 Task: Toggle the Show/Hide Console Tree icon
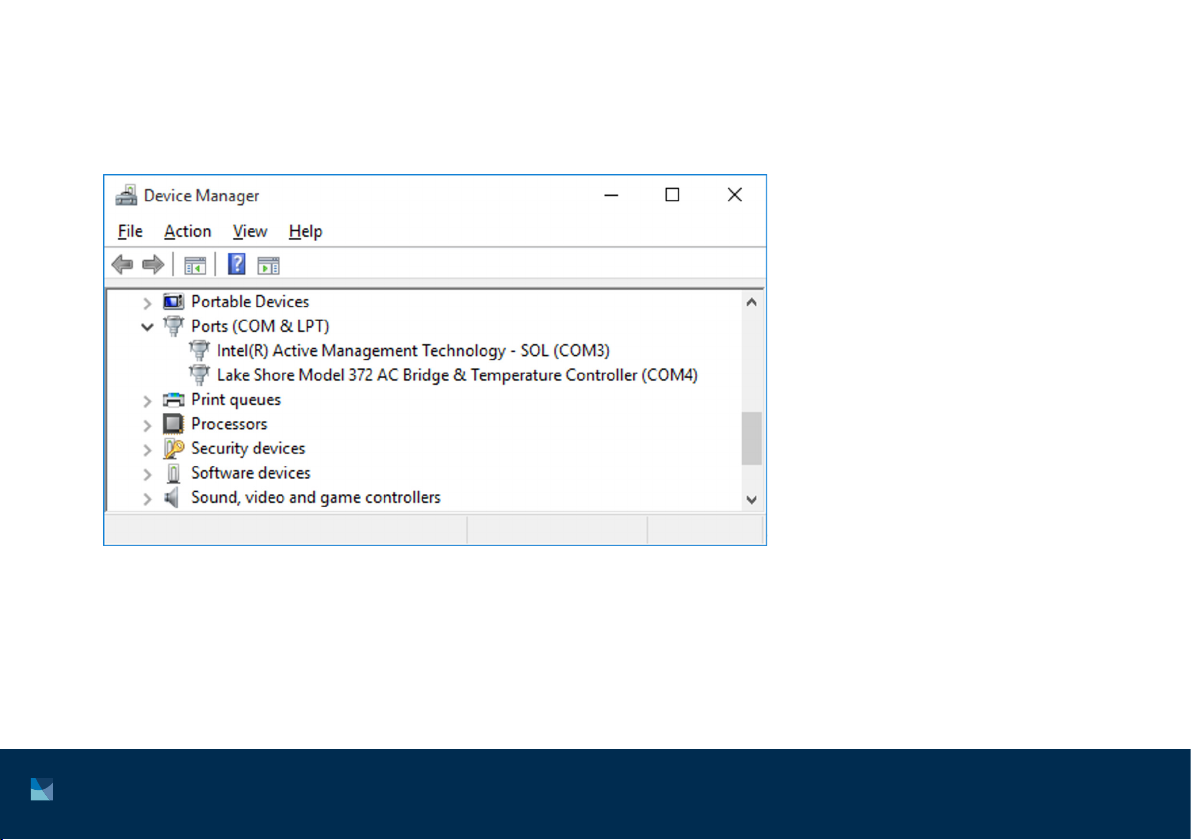pos(194,265)
